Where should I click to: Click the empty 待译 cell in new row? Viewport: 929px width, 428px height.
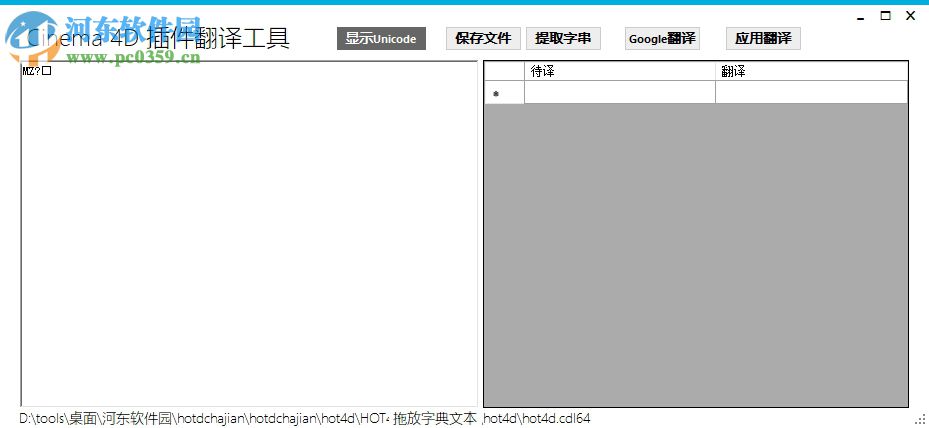coord(620,92)
